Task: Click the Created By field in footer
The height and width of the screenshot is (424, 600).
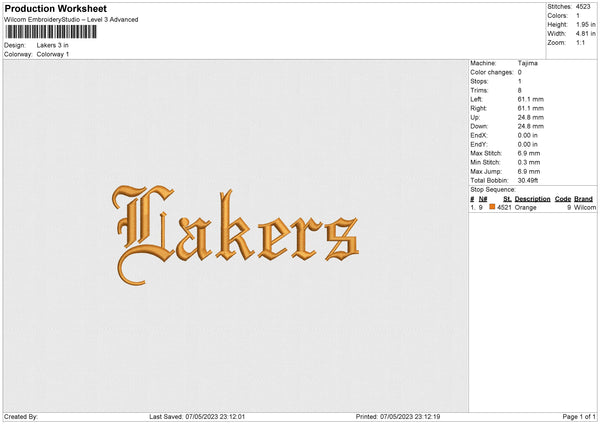Action: (x=22, y=416)
